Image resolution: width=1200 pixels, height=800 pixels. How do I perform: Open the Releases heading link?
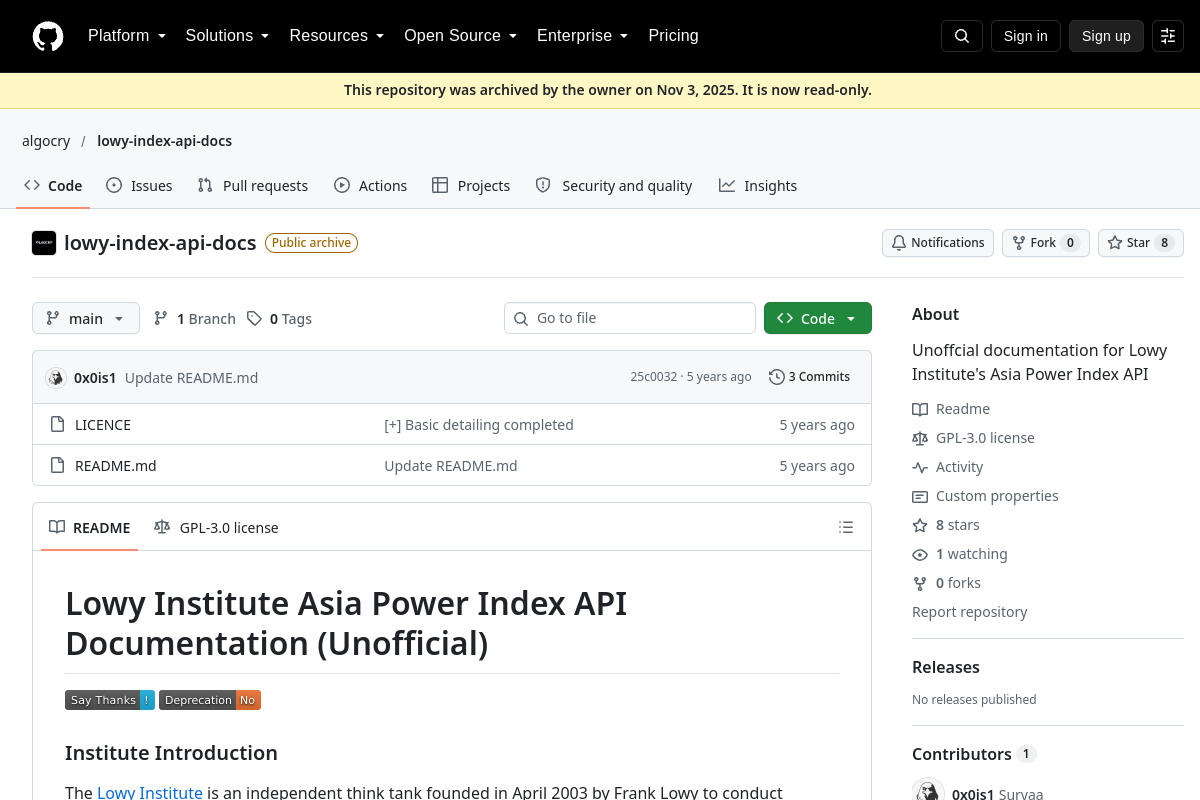(946, 667)
